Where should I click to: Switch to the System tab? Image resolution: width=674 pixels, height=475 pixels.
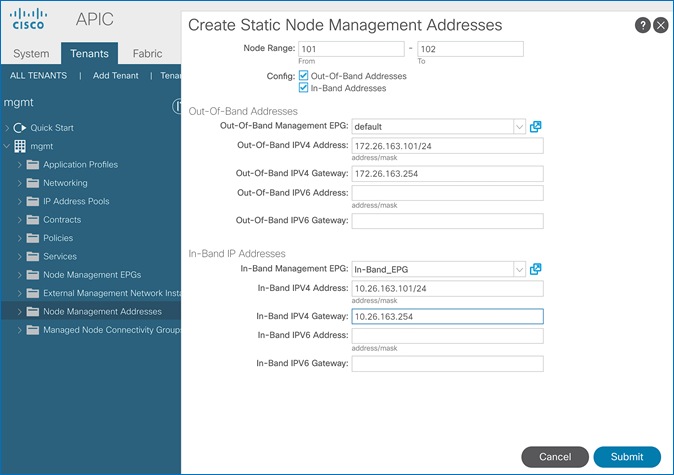point(30,54)
